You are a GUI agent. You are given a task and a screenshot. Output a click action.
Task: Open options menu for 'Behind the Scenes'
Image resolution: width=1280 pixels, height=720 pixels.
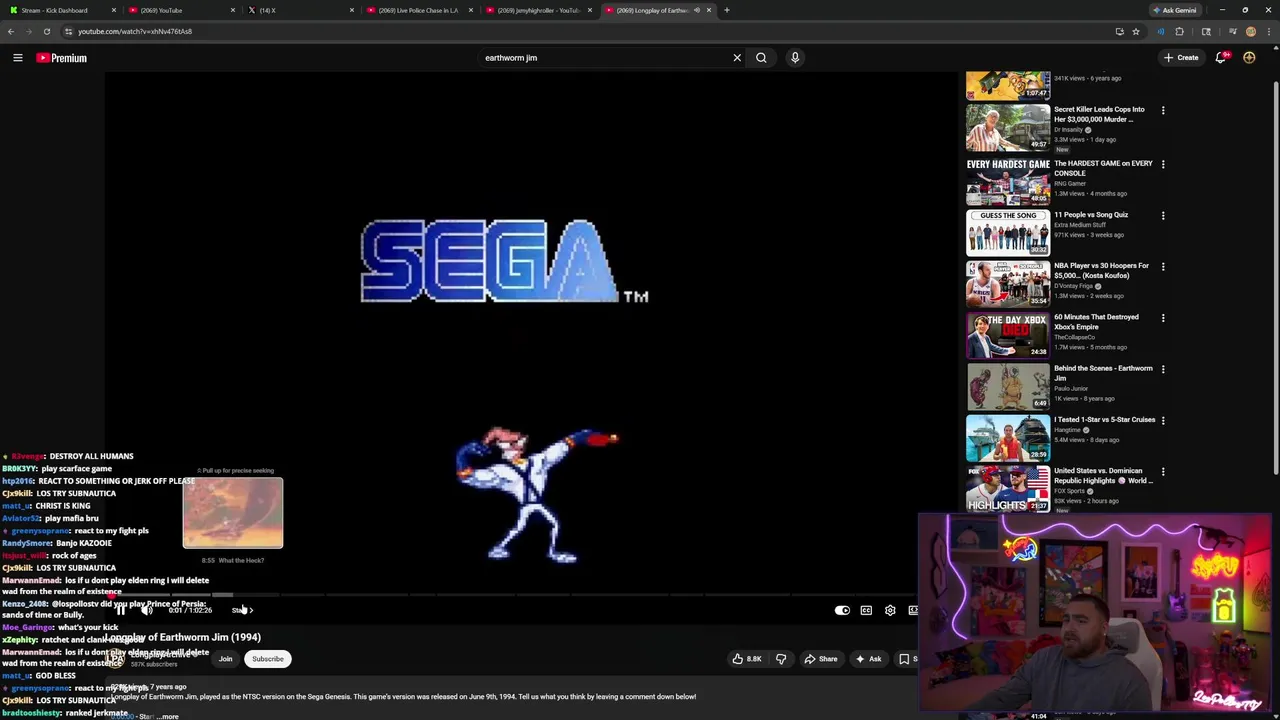[1163, 369]
